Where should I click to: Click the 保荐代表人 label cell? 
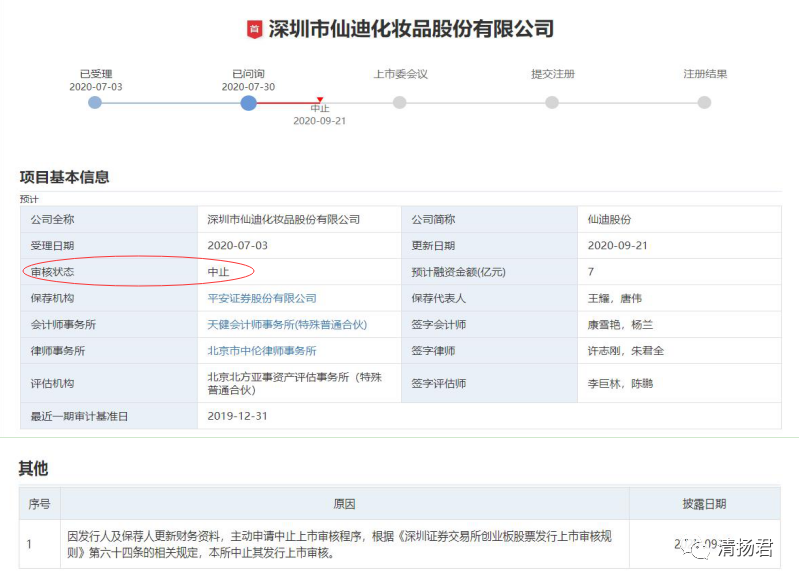click(x=489, y=298)
